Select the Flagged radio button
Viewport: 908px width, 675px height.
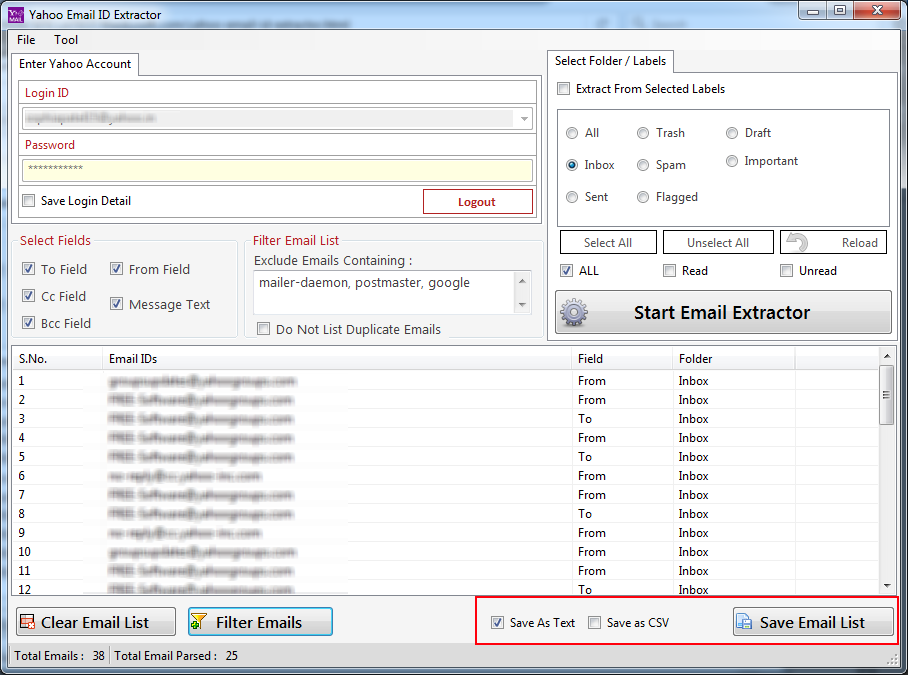(643, 197)
